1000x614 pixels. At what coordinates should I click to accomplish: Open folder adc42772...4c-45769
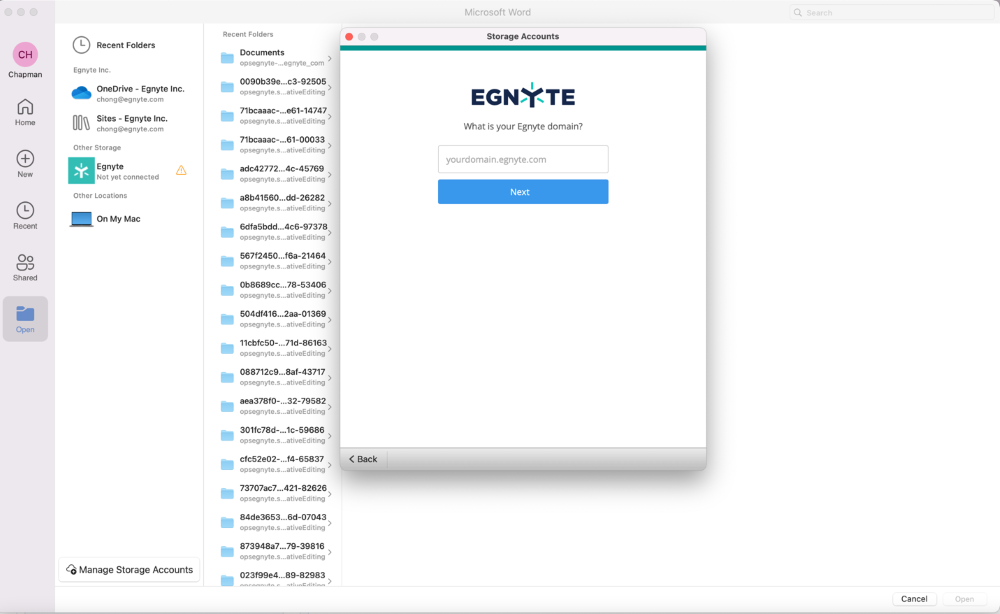point(276,173)
